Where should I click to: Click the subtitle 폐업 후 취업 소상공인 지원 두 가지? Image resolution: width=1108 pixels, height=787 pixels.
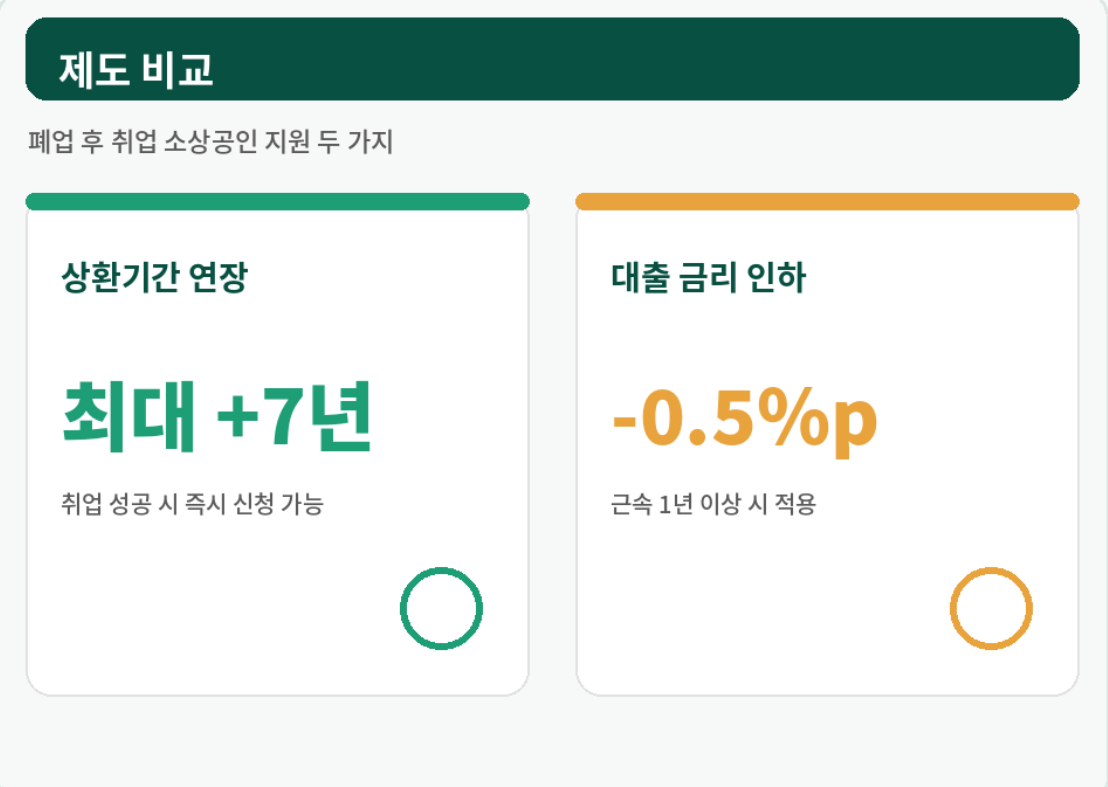coord(211,141)
